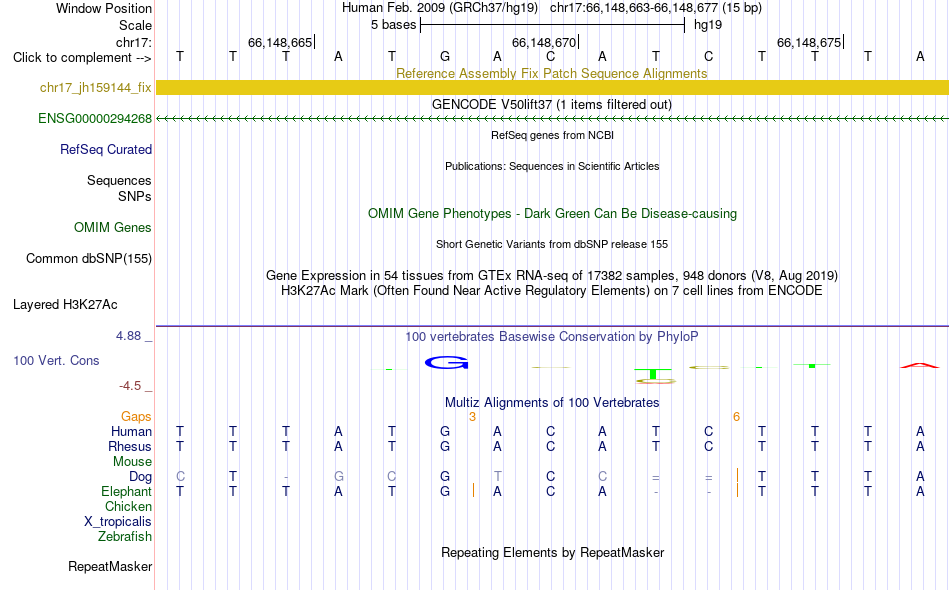Open the RepeatMasker track label
The image size is (950, 590).
pyautogui.click(x=110, y=567)
